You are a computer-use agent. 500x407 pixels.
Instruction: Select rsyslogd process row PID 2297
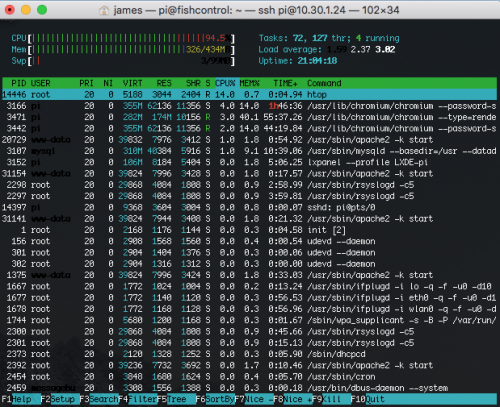[x=249, y=196]
